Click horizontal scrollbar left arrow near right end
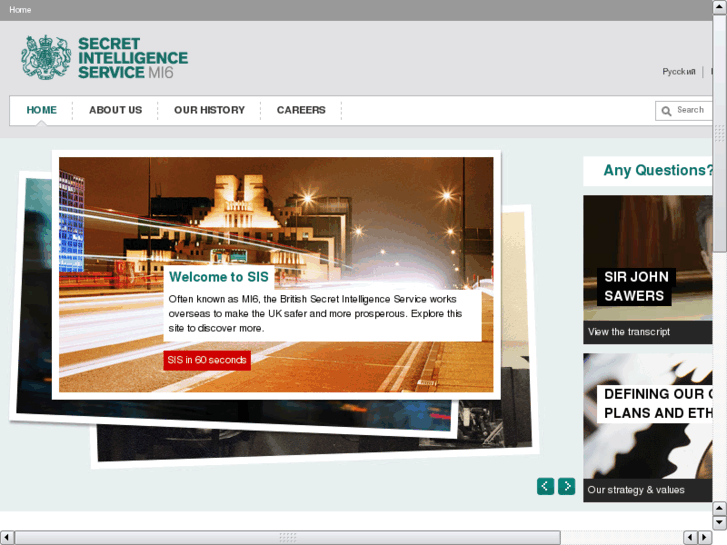 pos(690,537)
